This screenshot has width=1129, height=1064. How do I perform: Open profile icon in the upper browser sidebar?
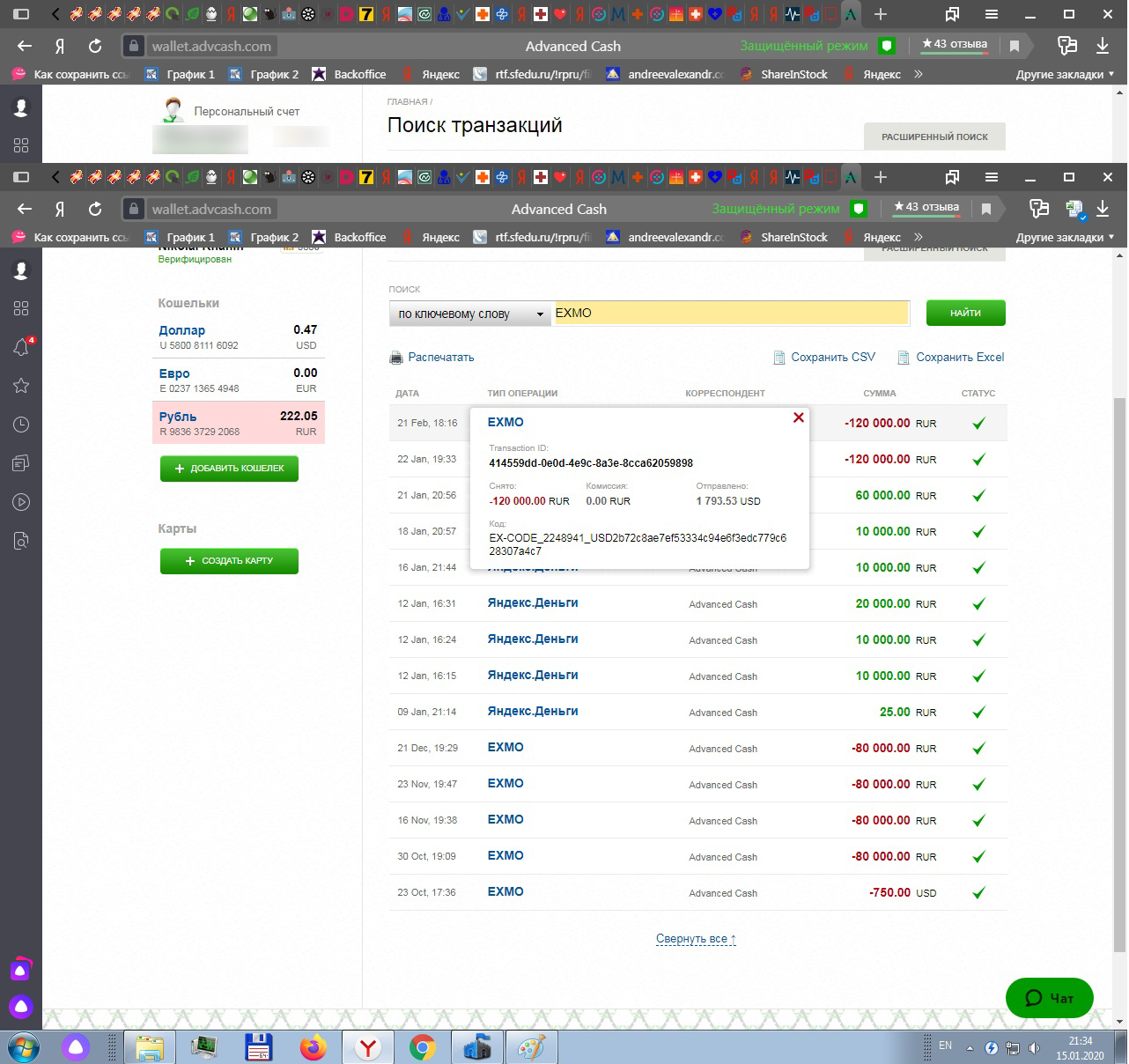tap(21, 107)
